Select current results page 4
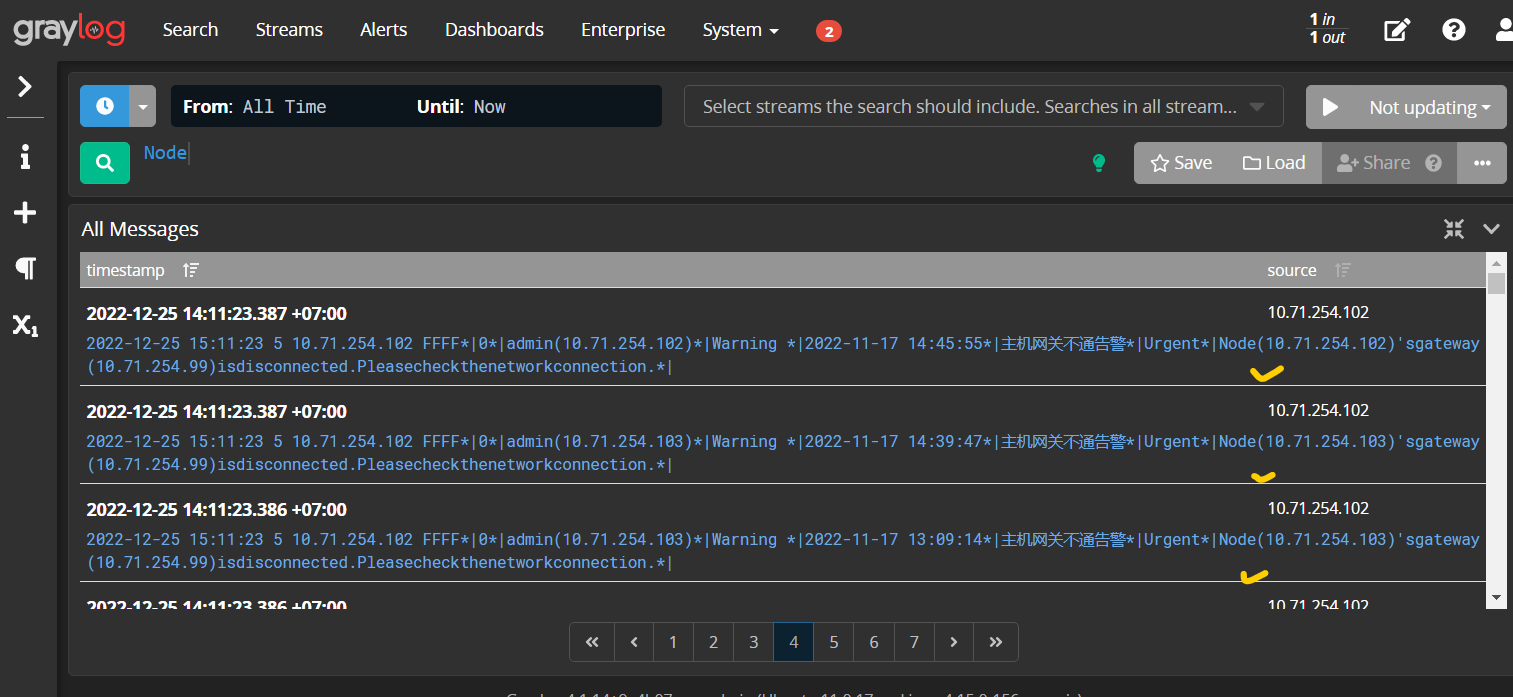The width and height of the screenshot is (1513, 697). (794, 642)
